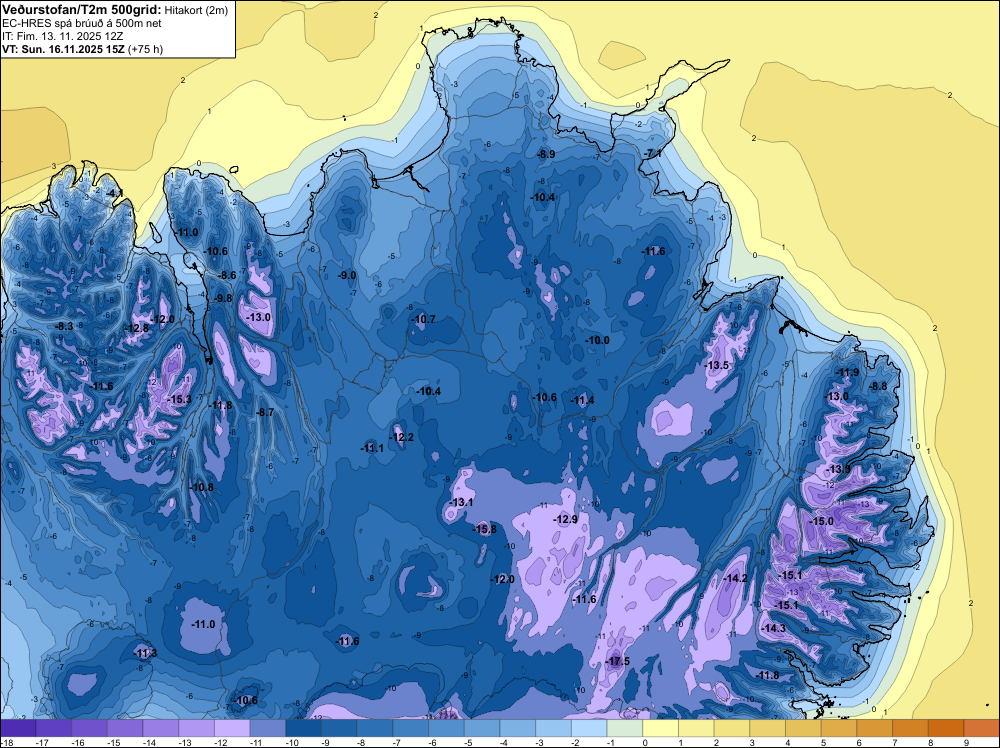Screen dimensions: 1000x748
Task: Click the -9.0 temperature label
Action: (346, 275)
